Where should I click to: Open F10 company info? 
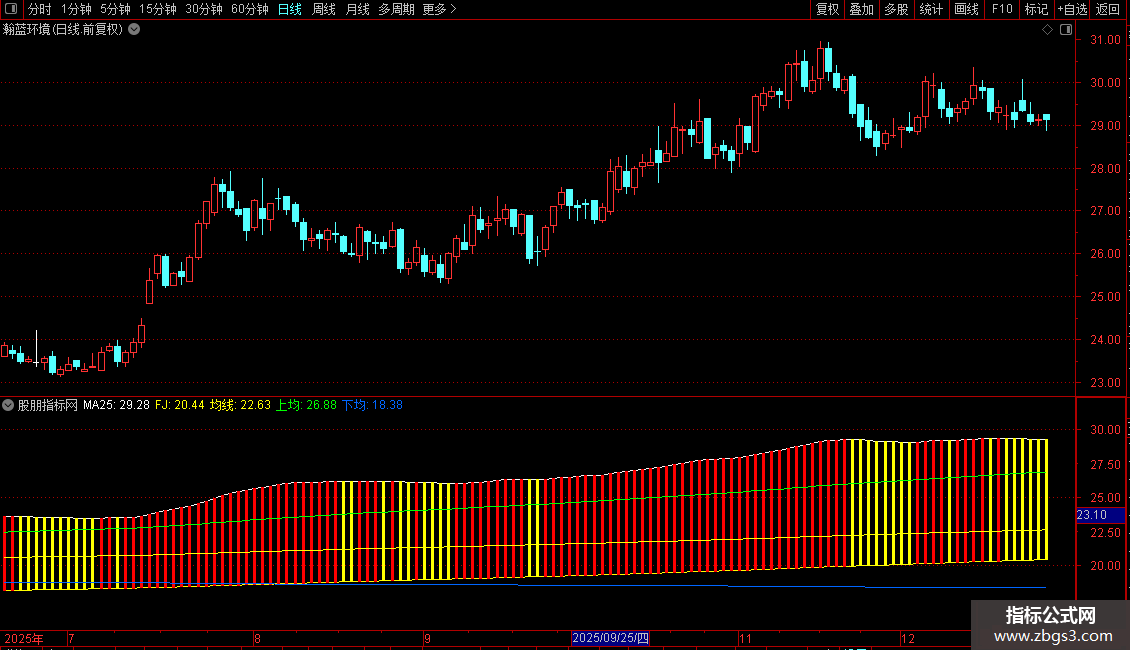[x=1002, y=9]
